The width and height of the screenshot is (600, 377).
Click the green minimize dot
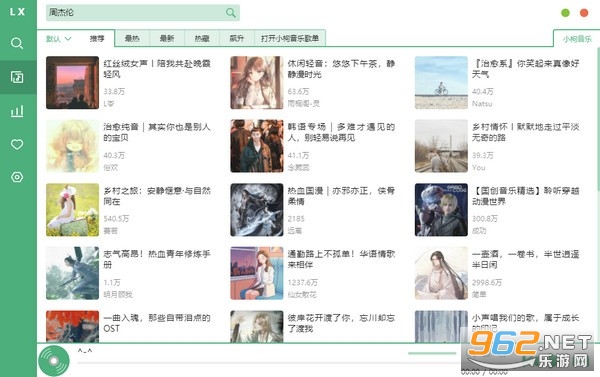(x=565, y=13)
